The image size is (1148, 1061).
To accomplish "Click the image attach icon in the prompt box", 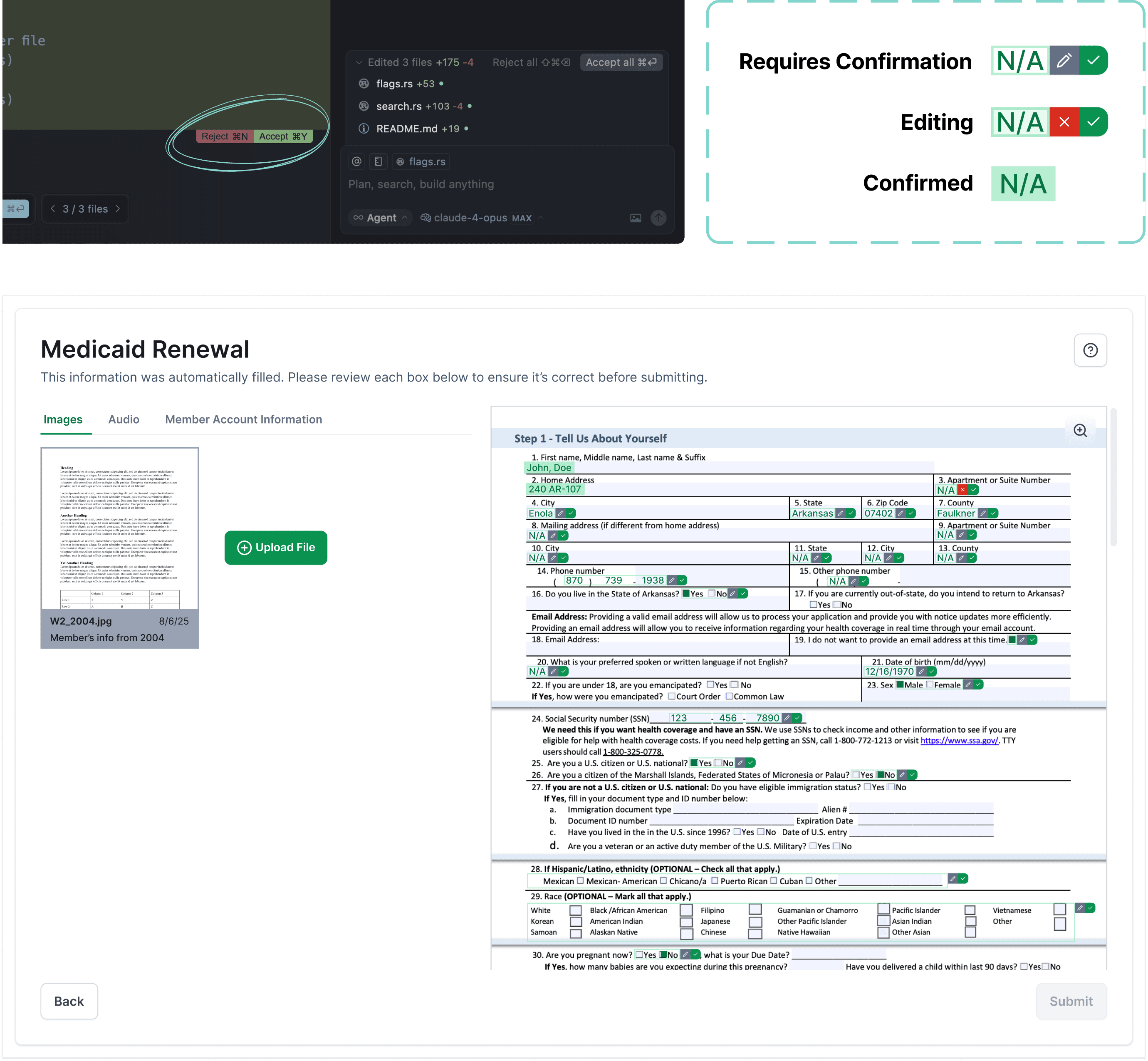I will [x=636, y=218].
